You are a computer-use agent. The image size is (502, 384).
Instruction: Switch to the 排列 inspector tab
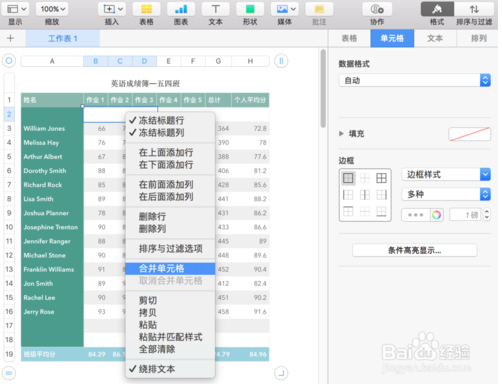coord(479,38)
